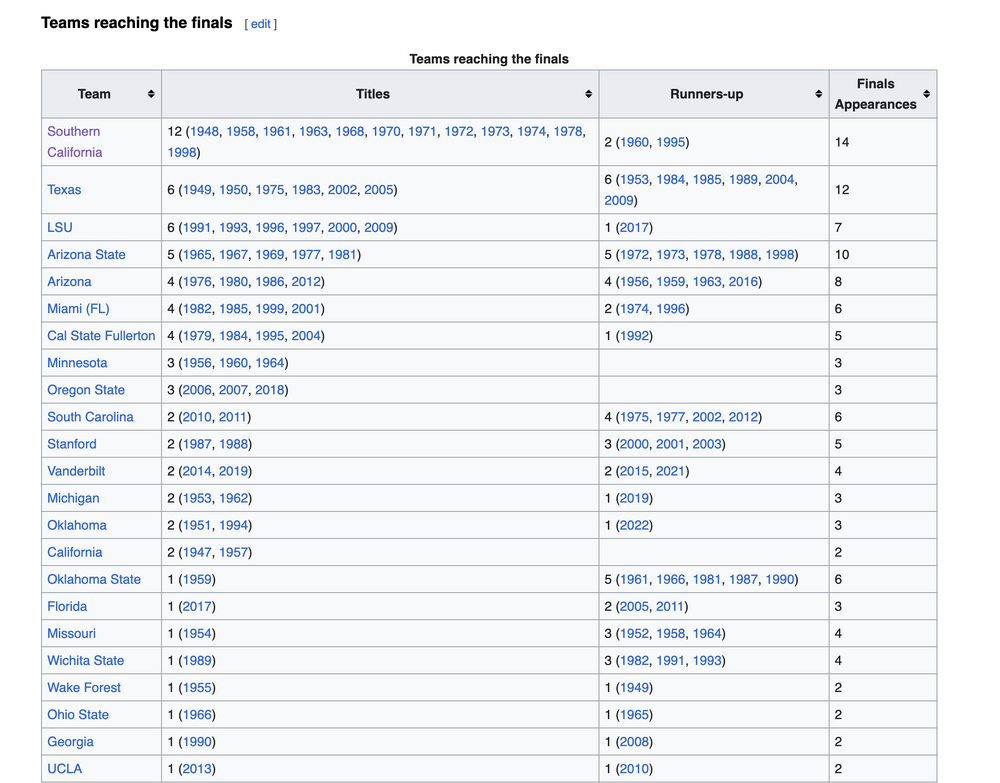Click the sort arrows in Titles column header
This screenshot has width=1000, height=783.
click(x=588, y=94)
